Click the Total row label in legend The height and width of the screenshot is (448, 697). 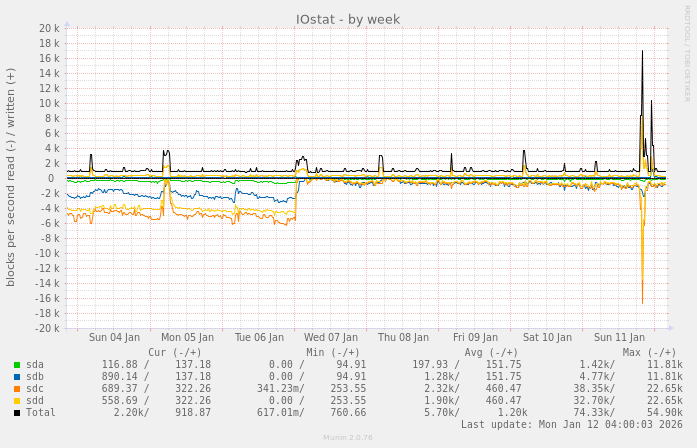point(41,413)
